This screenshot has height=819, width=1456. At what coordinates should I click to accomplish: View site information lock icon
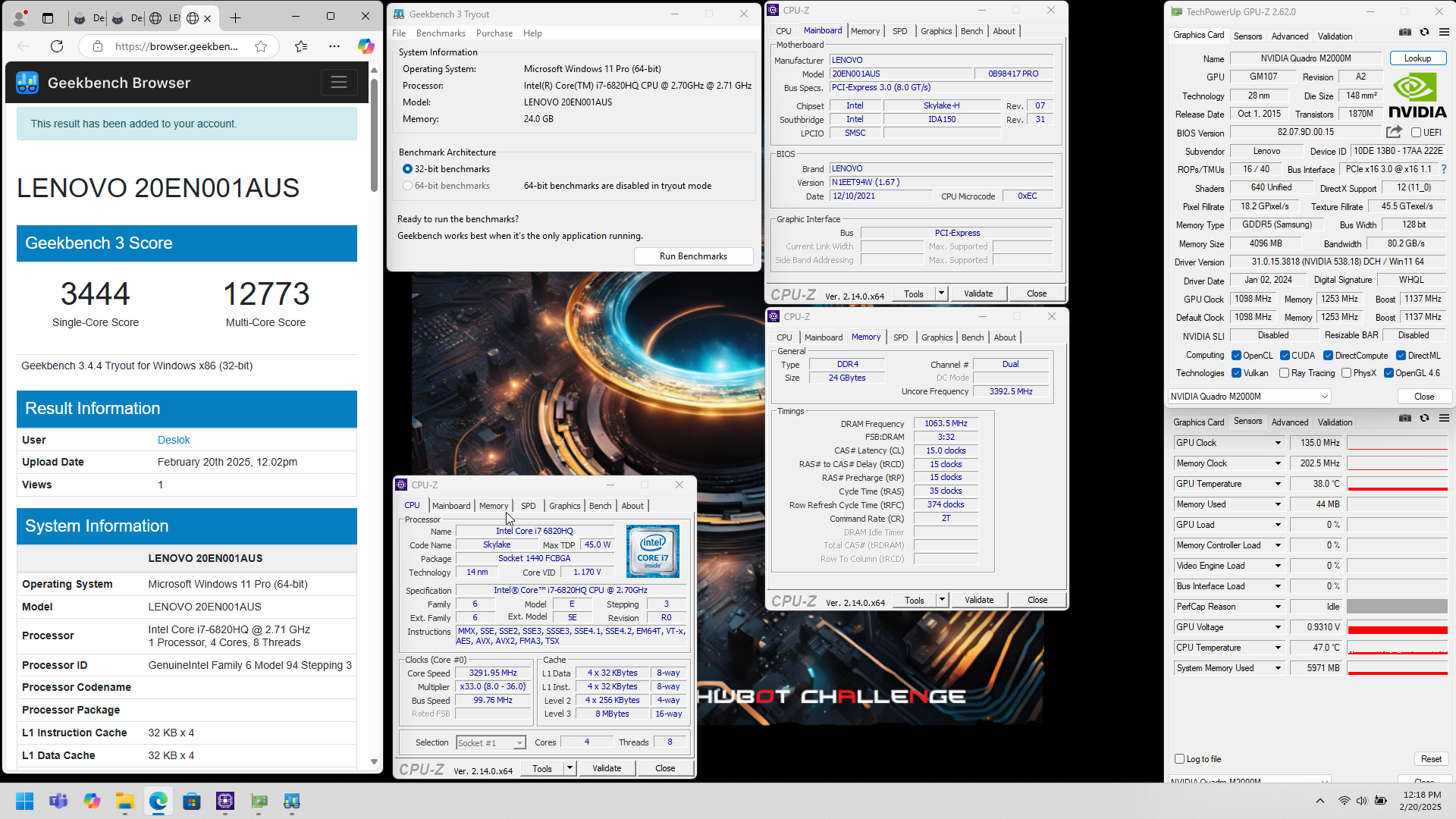pyautogui.click(x=98, y=46)
